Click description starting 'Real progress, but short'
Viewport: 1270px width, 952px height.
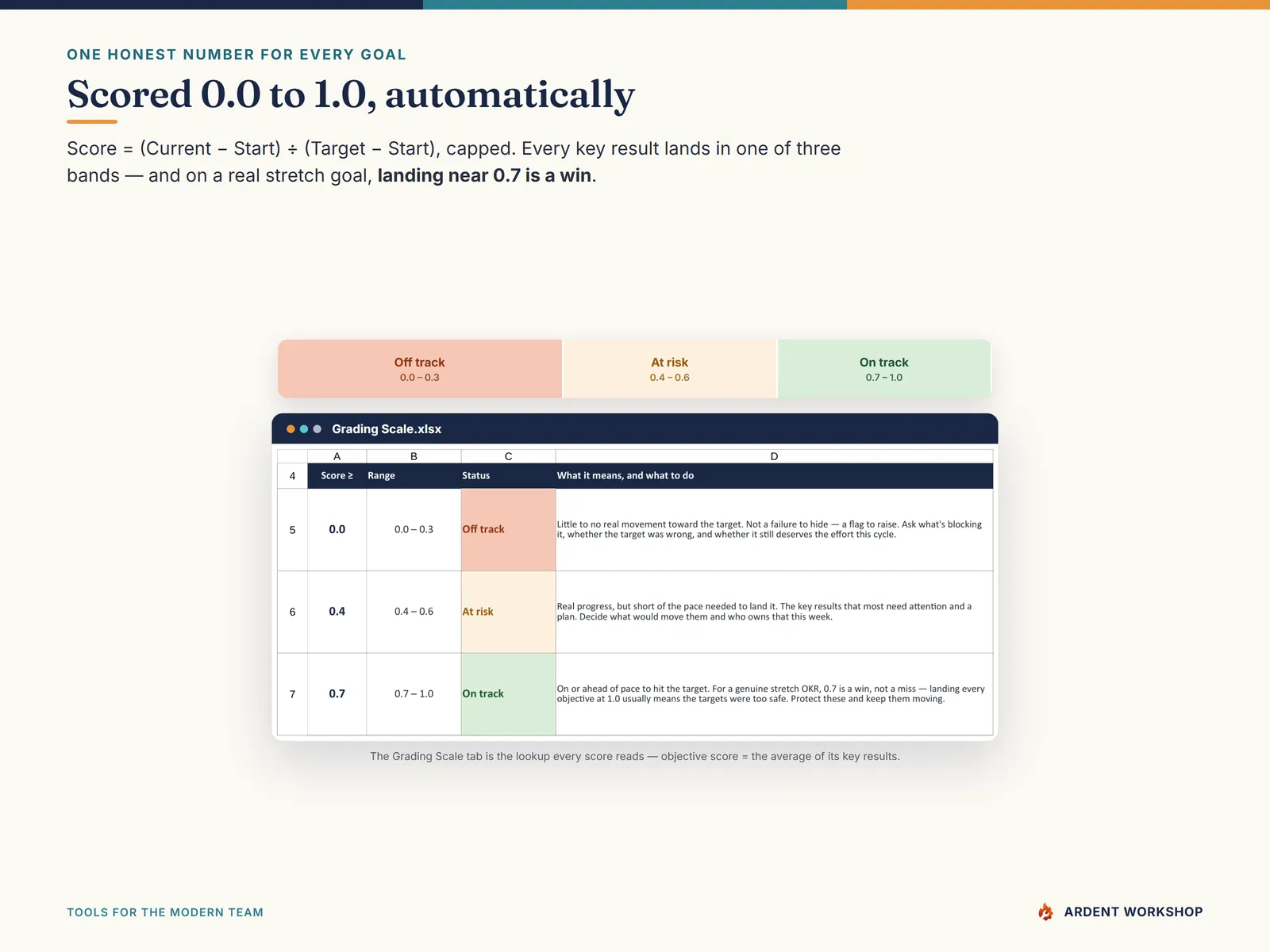point(774,612)
